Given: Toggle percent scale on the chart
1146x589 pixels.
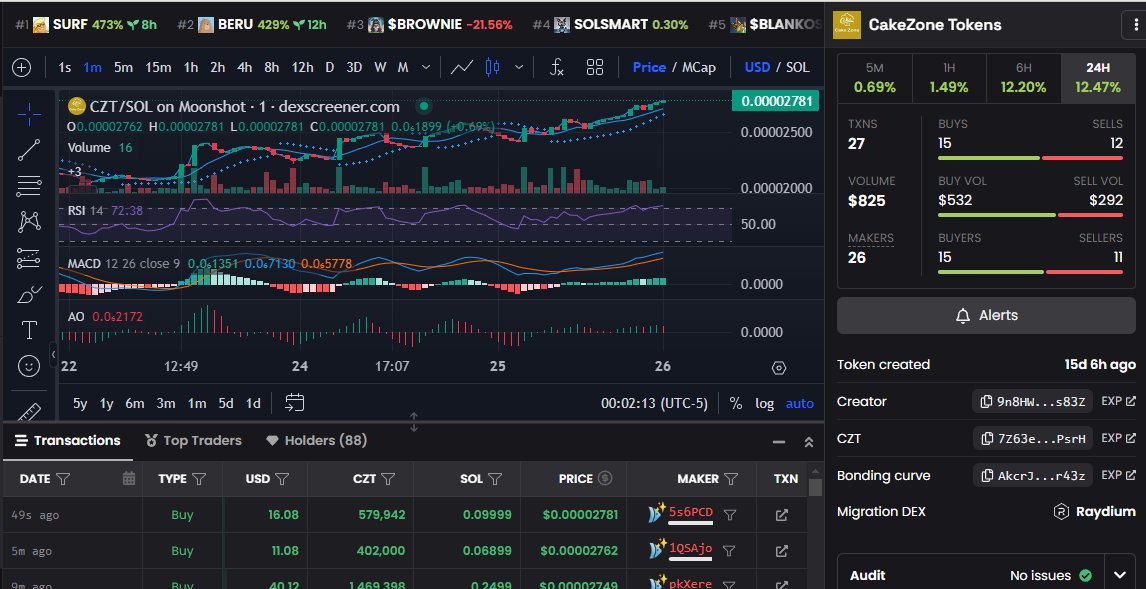Looking at the screenshot, I should pyautogui.click(x=735, y=403).
